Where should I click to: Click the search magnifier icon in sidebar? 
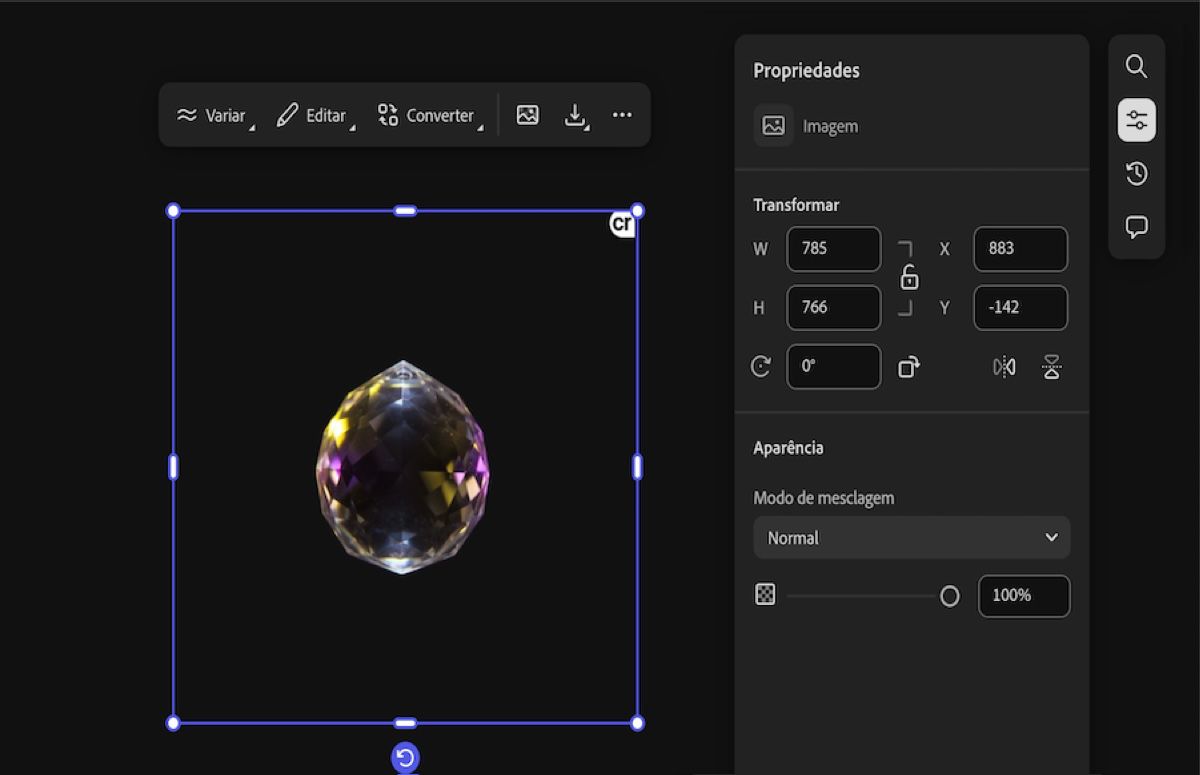1136,66
